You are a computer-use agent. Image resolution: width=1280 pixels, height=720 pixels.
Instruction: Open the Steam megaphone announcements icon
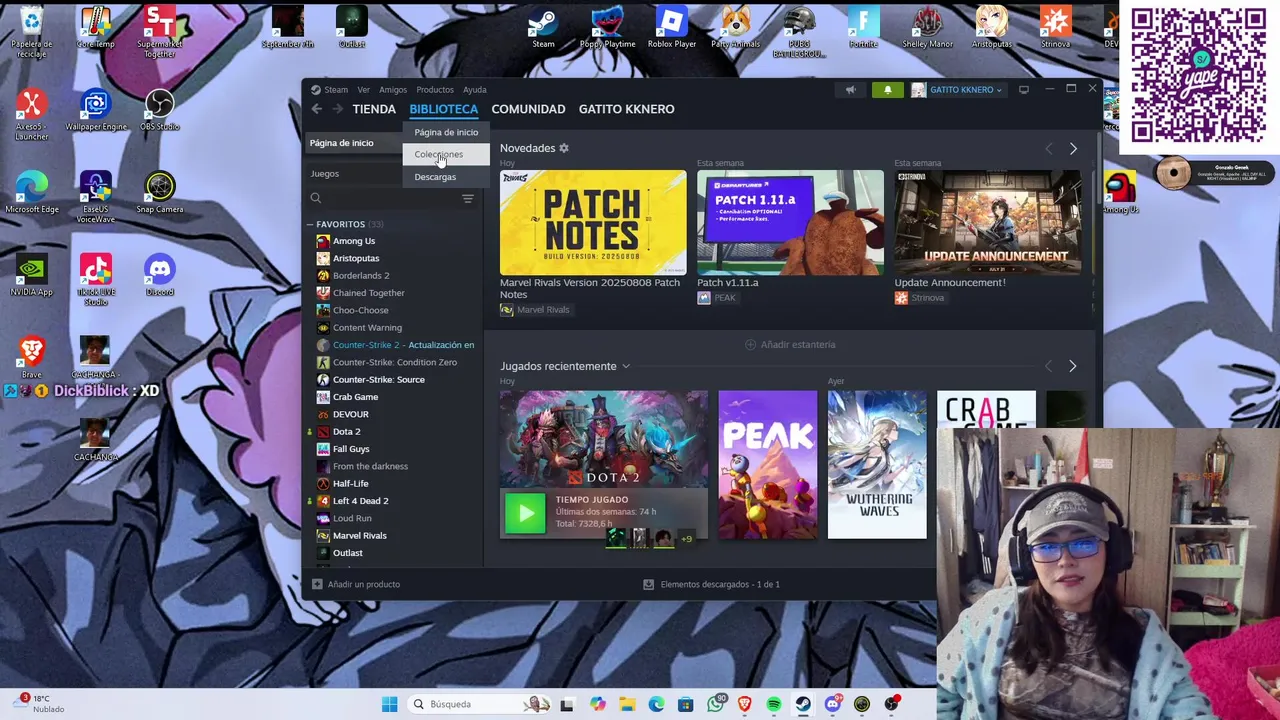(850, 90)
